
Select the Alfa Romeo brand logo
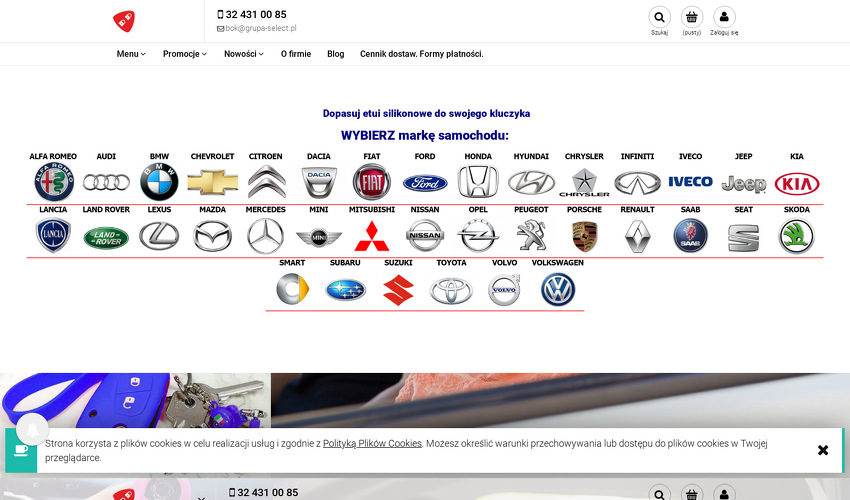[x=54, y=182]
